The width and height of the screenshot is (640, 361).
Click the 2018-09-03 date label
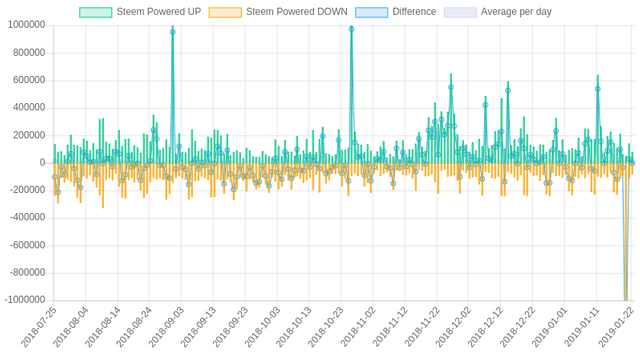[x=167, y=327]
